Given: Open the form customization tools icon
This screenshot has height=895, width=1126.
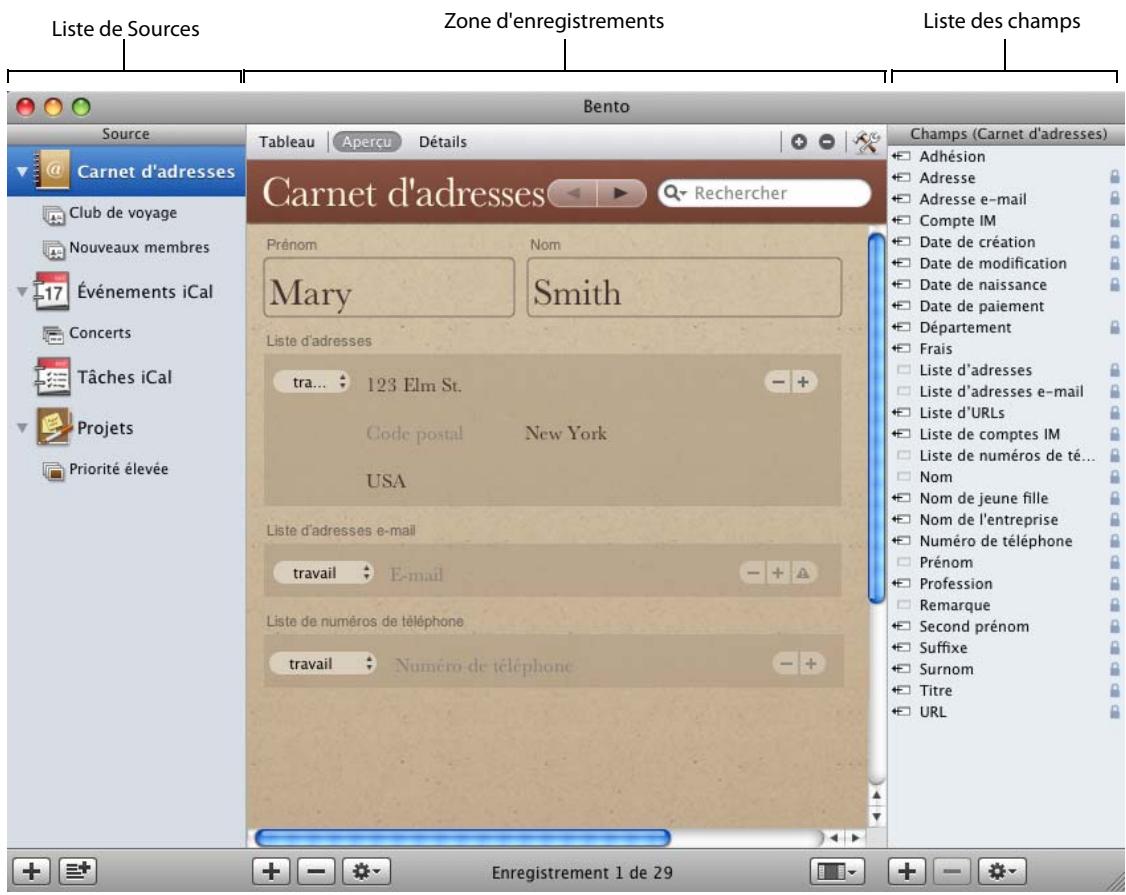Looking at the screenshot, I should (x=867, y=142).
